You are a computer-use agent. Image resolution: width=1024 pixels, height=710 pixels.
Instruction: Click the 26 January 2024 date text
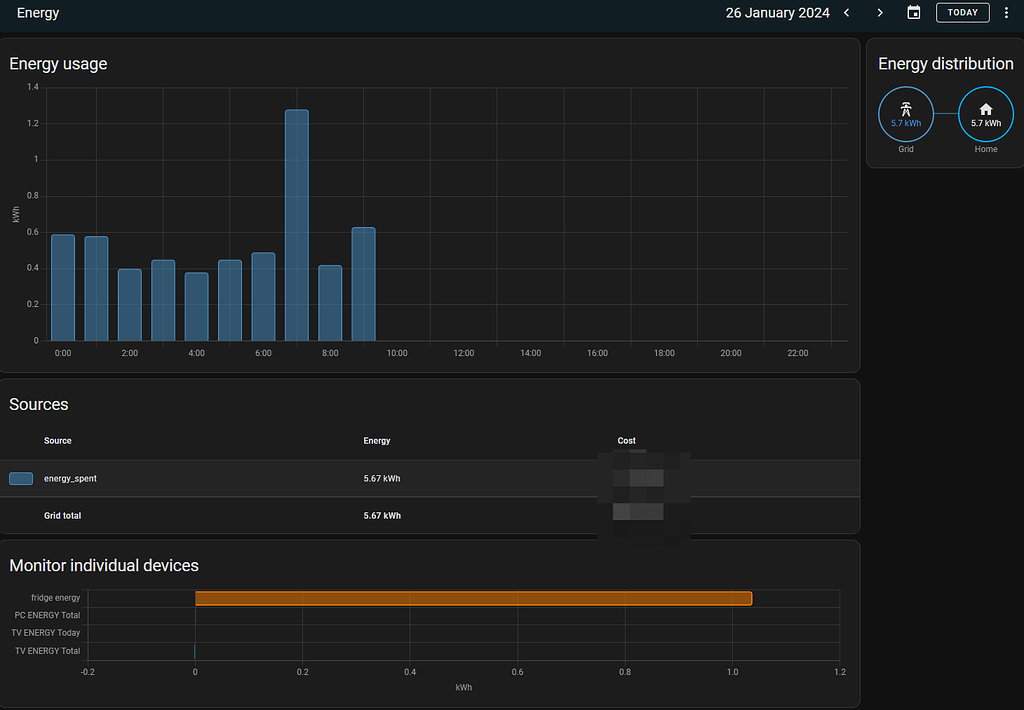click(x=777, y=13)
